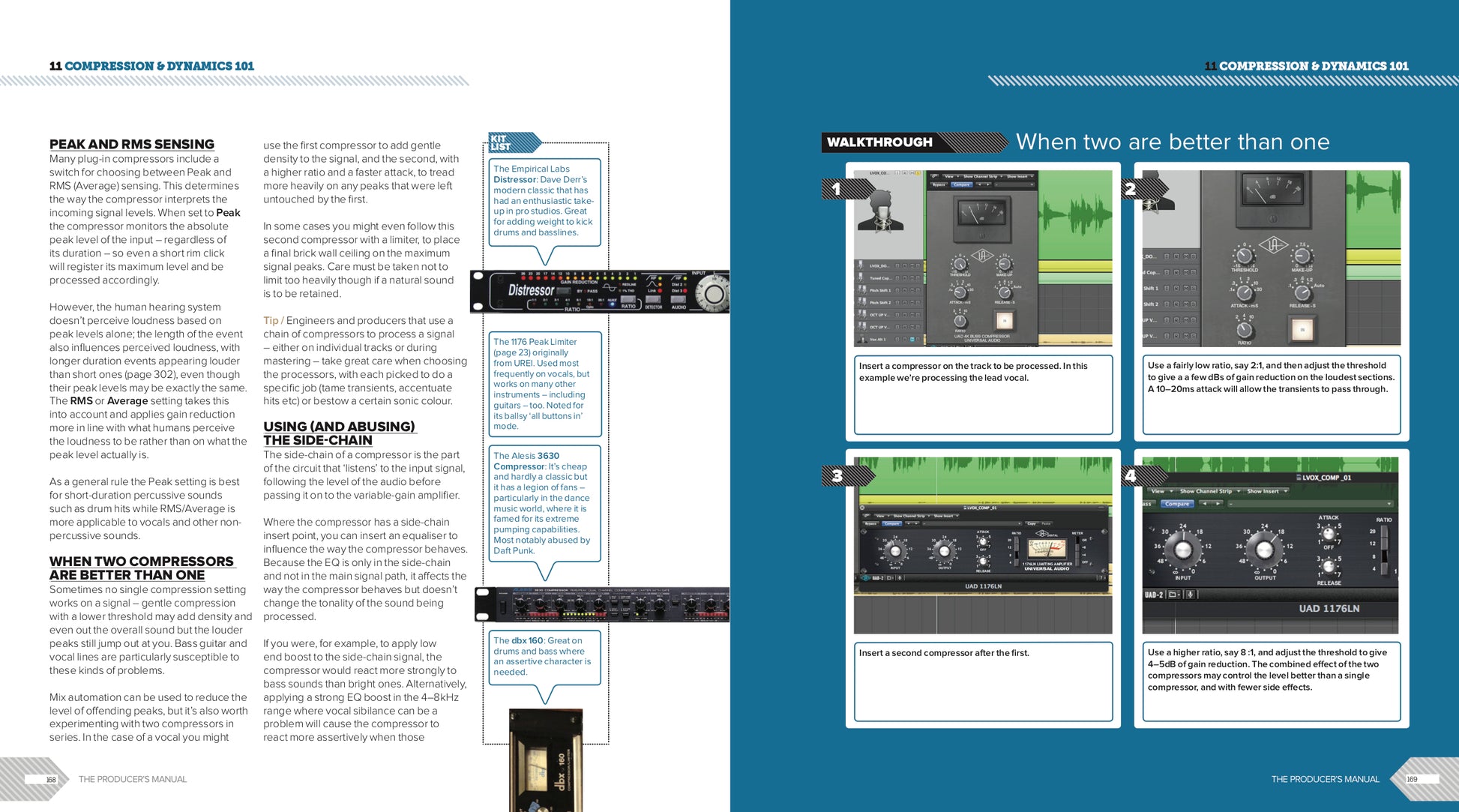Screen dimensions: 1459x812
Task: Click the UAD-2 microphone icon in screenshot 4
Action: pos(1190,595)
